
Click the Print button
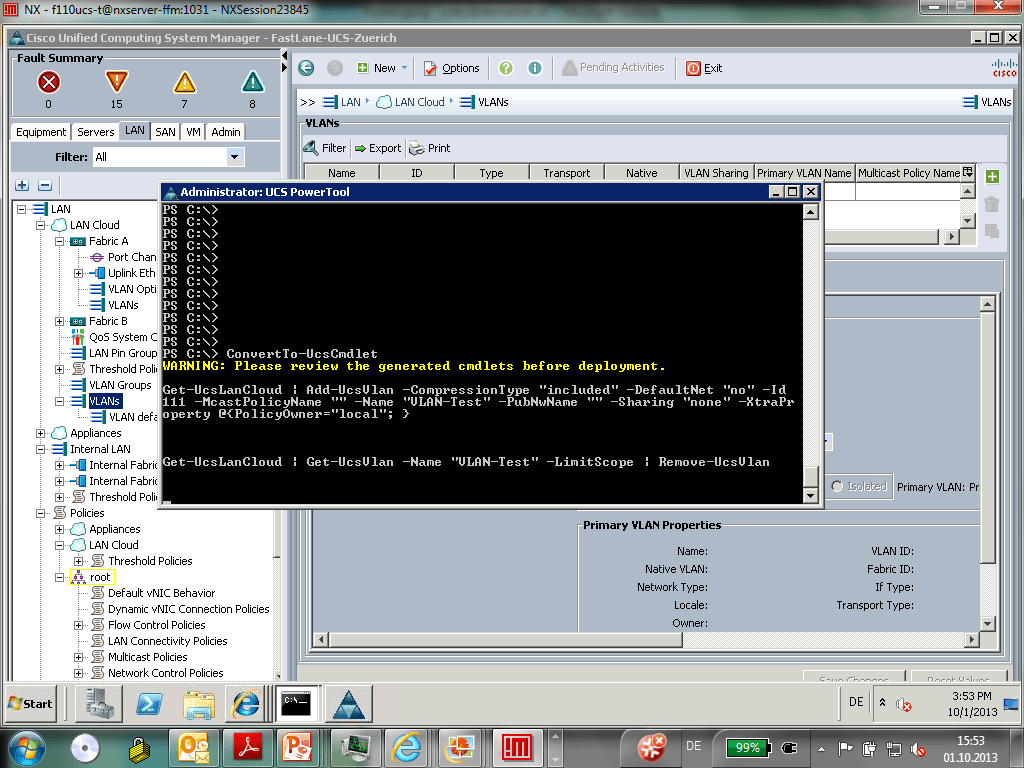(430, 148)
